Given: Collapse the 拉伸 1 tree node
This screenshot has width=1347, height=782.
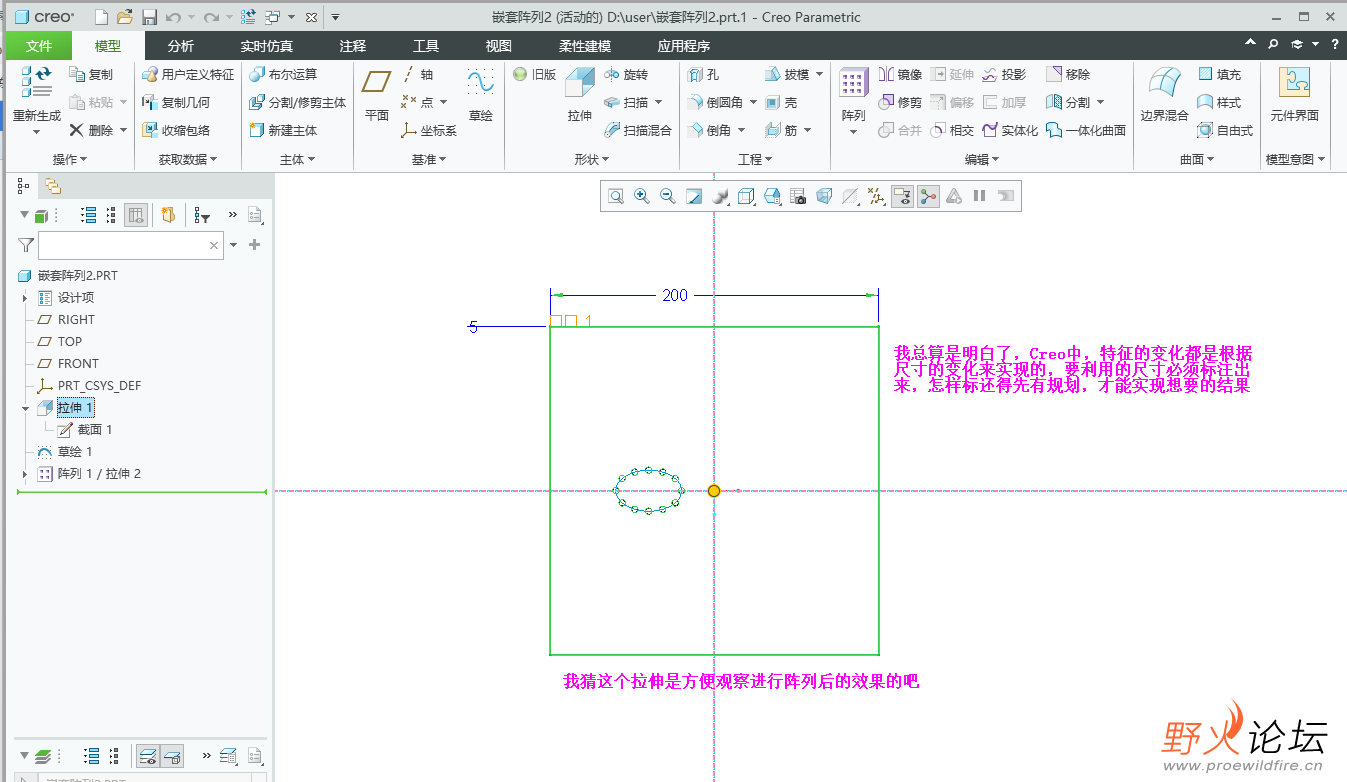Looking at the screenshot, I should [25, 408].
